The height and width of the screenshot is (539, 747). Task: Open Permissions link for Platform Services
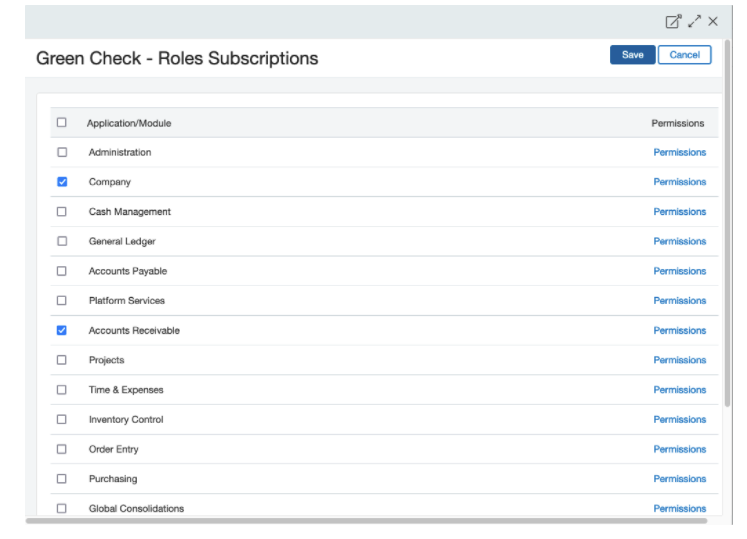pyautogui.click(x=679, y=301)
